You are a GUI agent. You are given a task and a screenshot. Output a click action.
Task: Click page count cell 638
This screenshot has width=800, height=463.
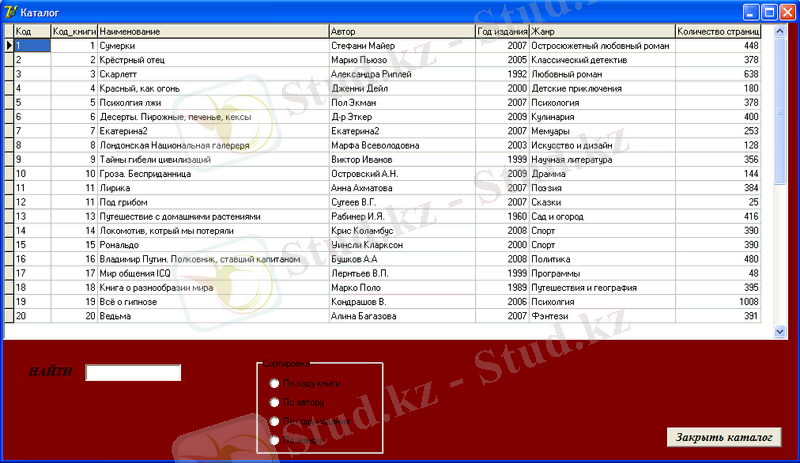pyautogui.click(x=718, y=74)
